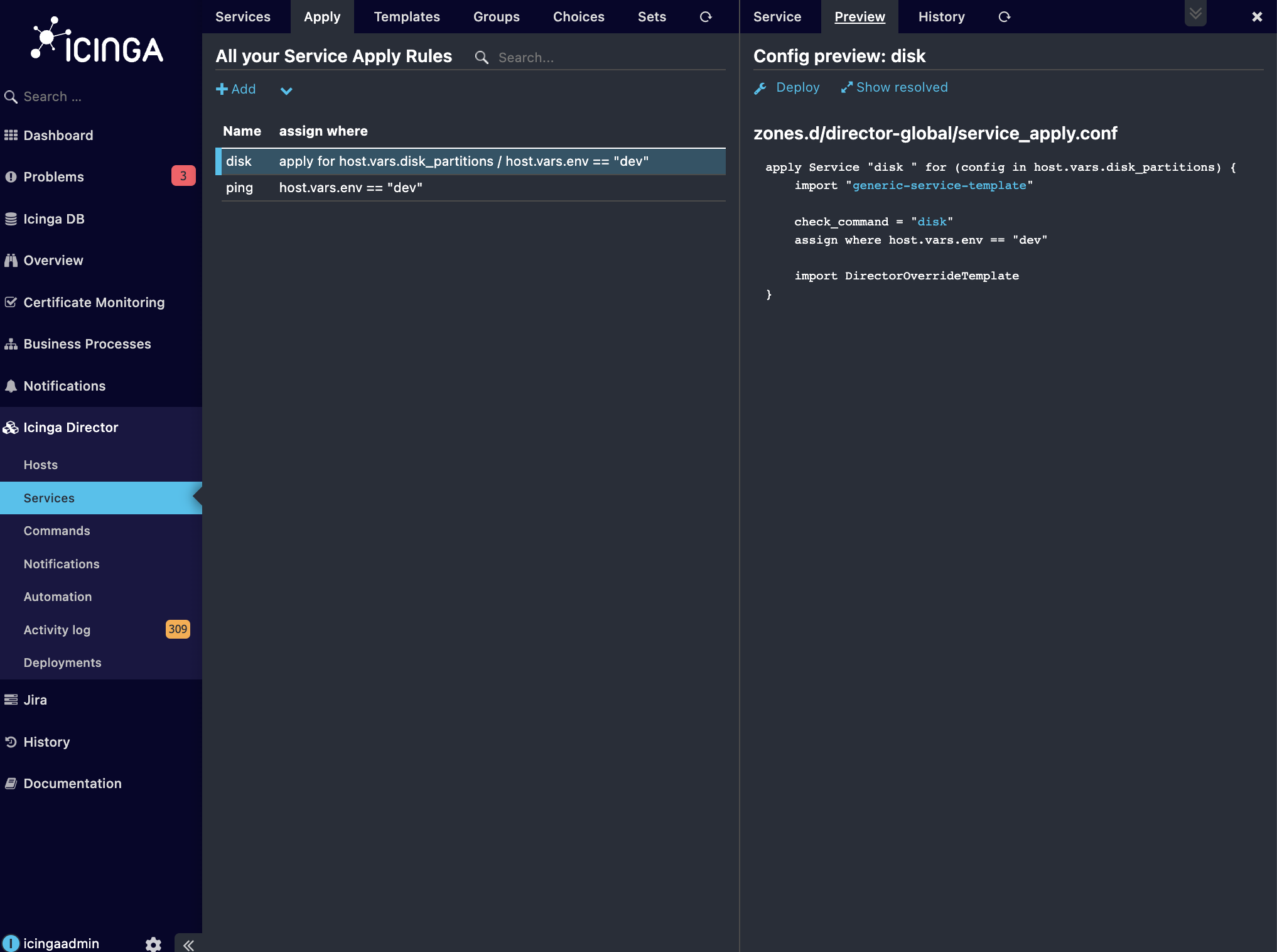The image size is (1277, 952).
Task: Open Certificate Monitoring in the sidebar
Action: coord(94,302)
